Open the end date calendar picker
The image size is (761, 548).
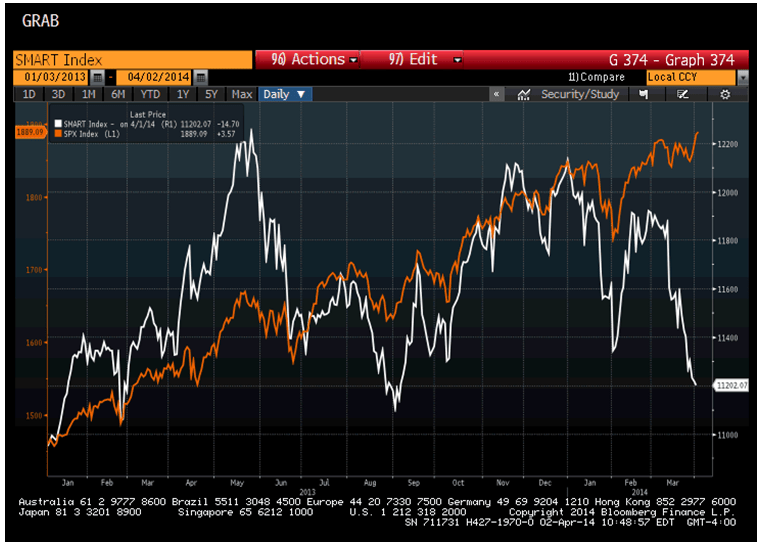click(200, 77)
